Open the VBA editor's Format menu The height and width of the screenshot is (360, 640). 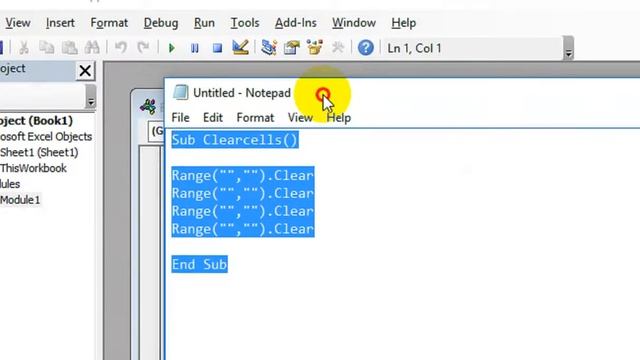109,23
